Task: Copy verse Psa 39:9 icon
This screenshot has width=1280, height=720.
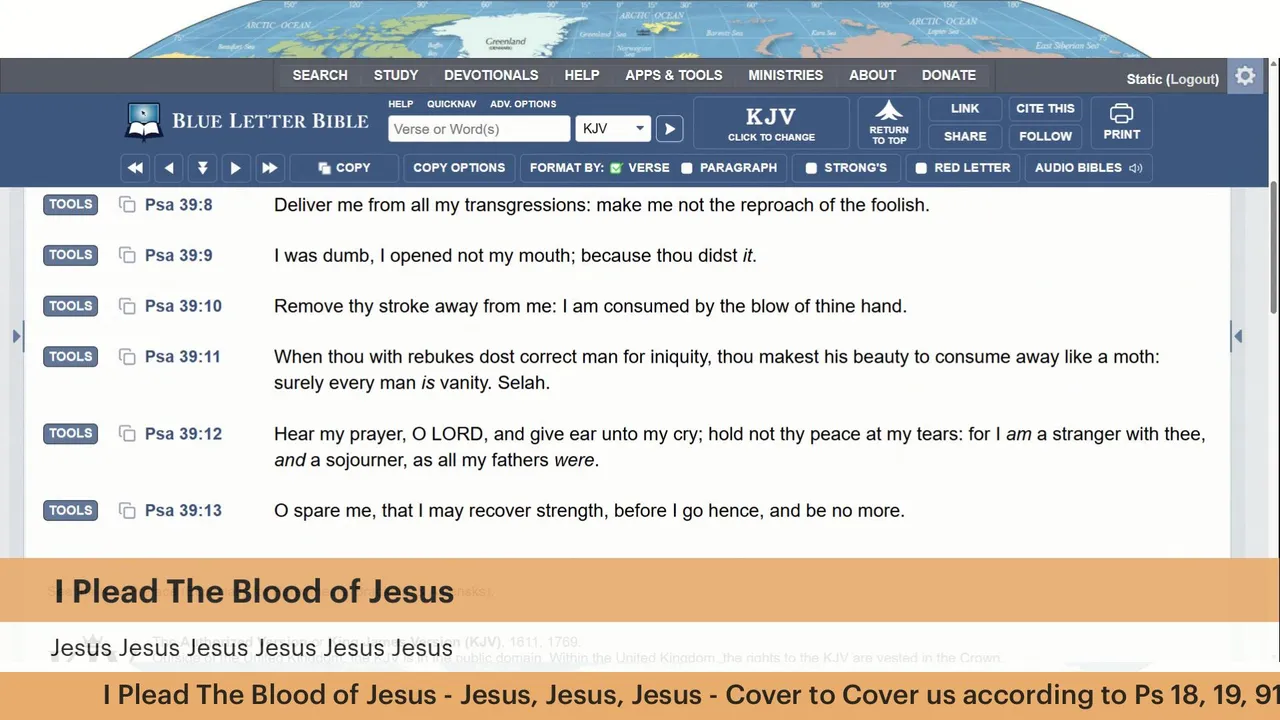Action: tap(127, 255)
